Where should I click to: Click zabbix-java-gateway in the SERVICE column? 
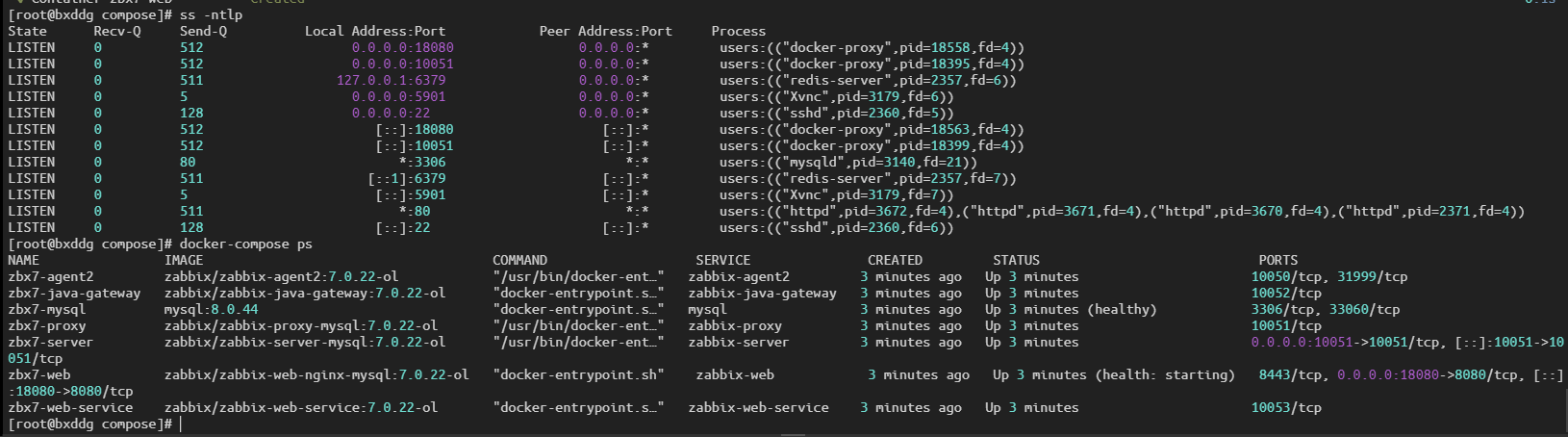[x=762, y=293]
